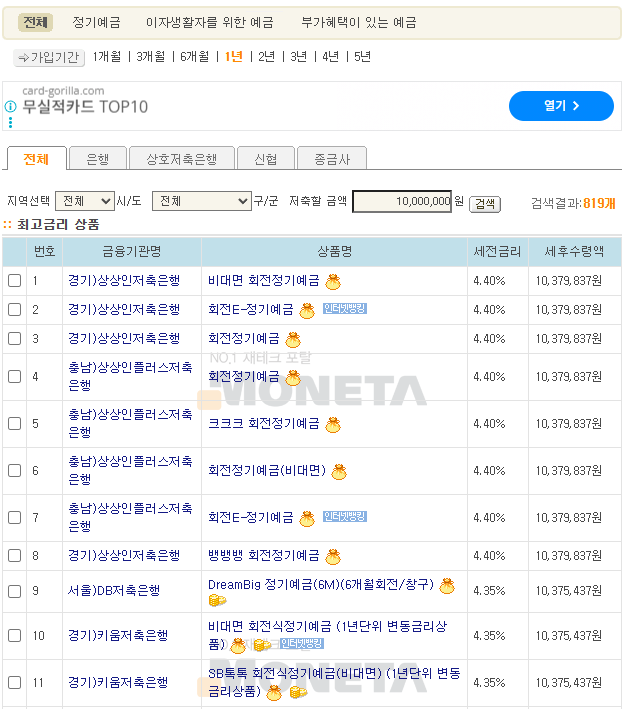625x709 pixels.
Task: Click the money bag icon beside 비대면 회전정기예금
Action: tap(333, 281)
